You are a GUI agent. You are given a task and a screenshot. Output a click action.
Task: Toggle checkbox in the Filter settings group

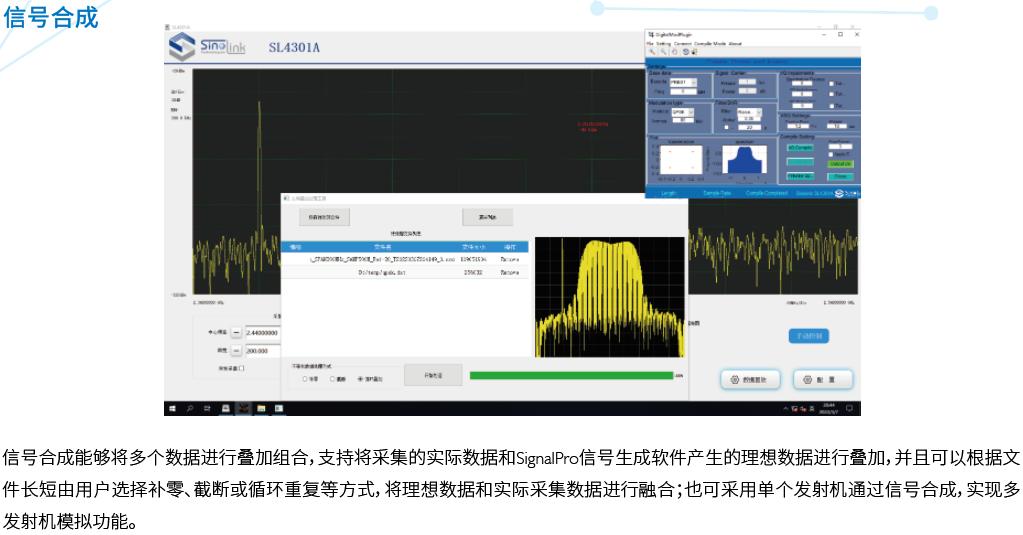coord(726,127)
